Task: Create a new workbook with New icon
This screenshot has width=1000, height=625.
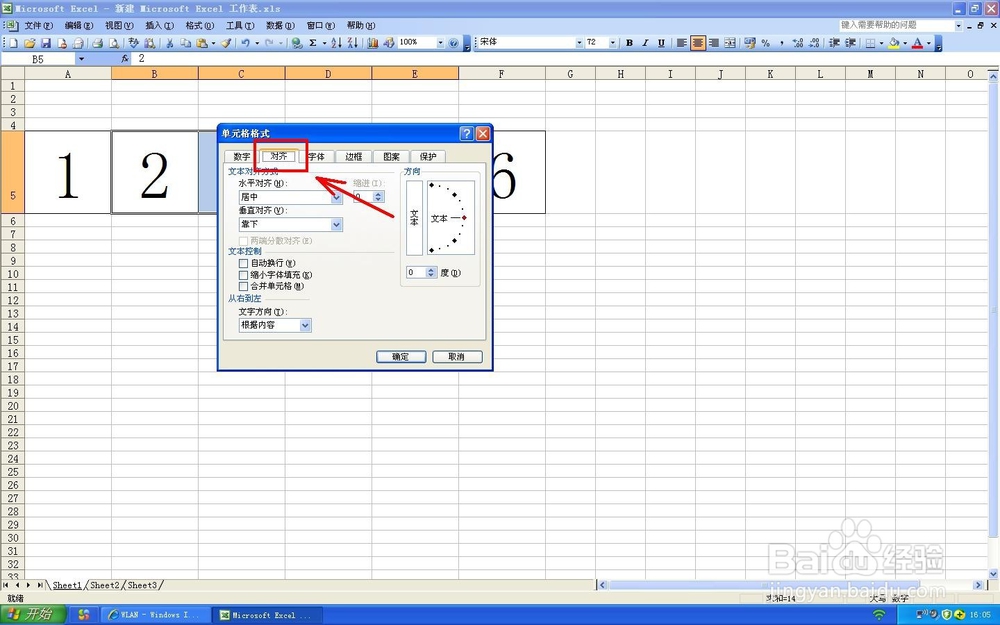Action: click(x=13, y=43)
